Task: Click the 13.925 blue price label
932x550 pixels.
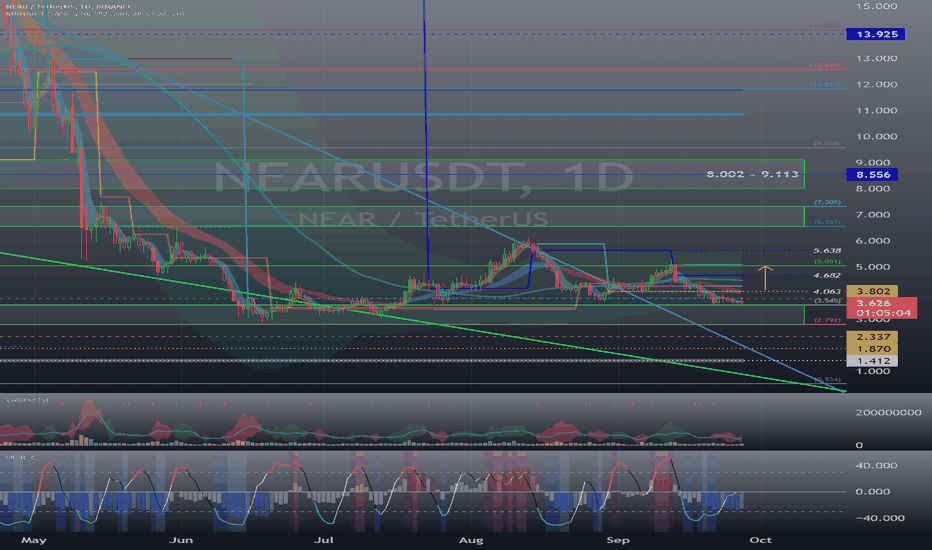Action: [x=875, y=34]
